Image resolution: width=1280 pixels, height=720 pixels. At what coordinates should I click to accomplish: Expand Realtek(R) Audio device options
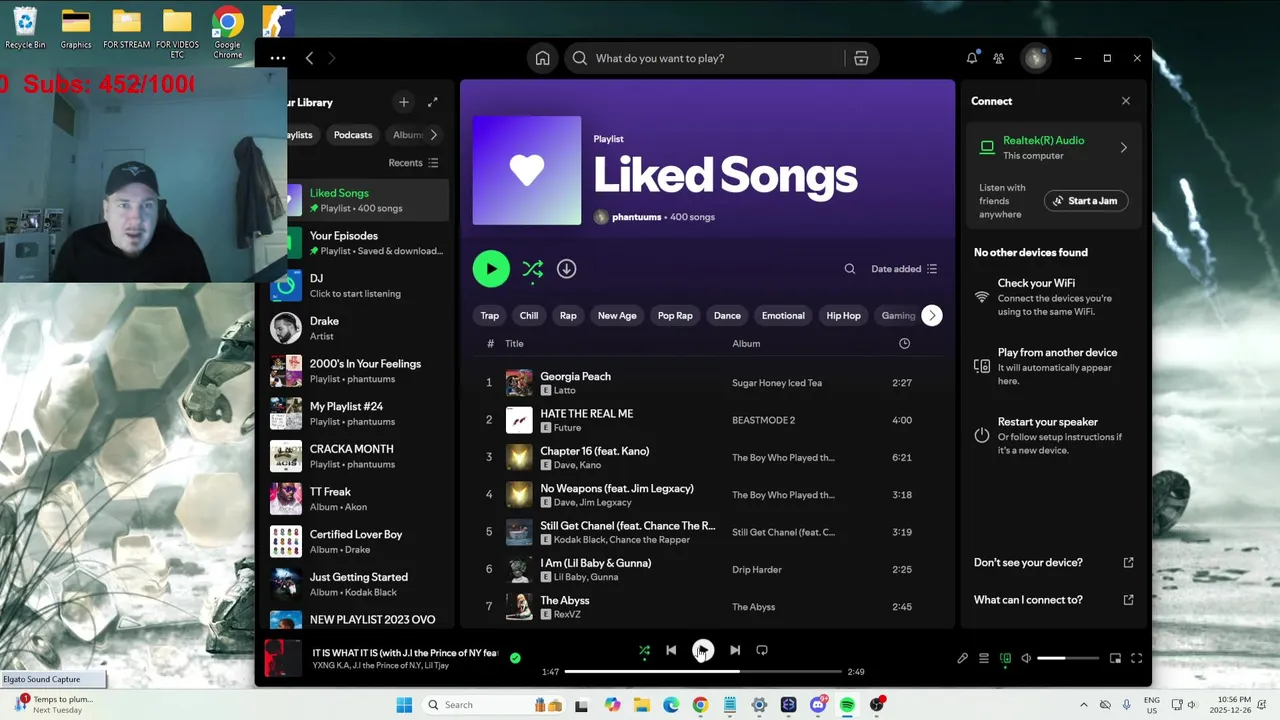click(1123, 148)
